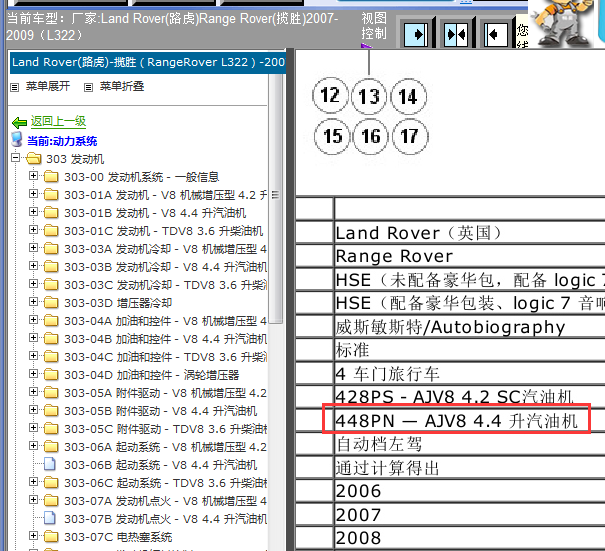
Task: Click the folder icon of 303-07C 电热塞系统
Action: [51, 536]
